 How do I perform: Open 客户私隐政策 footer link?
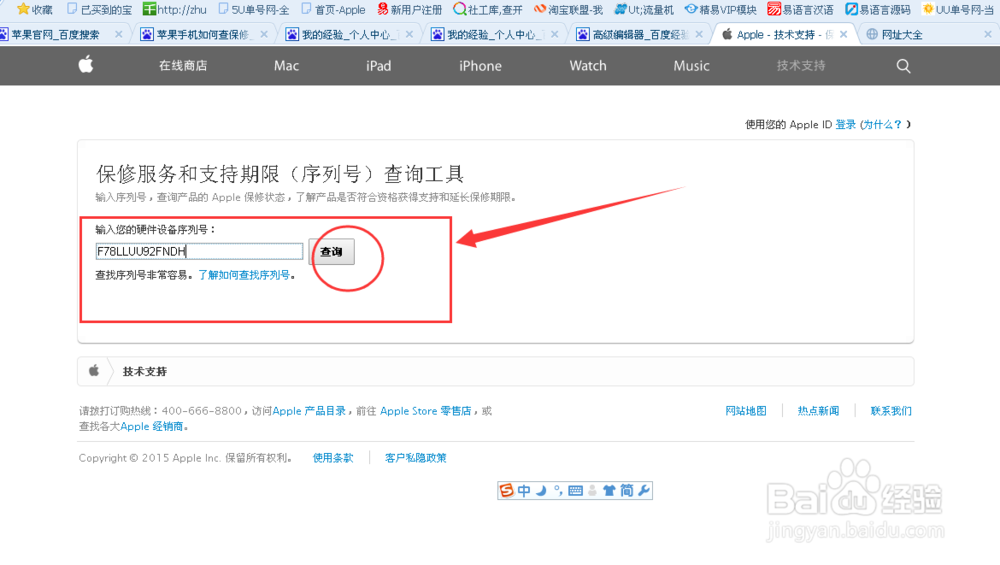[x=415, y=458]
